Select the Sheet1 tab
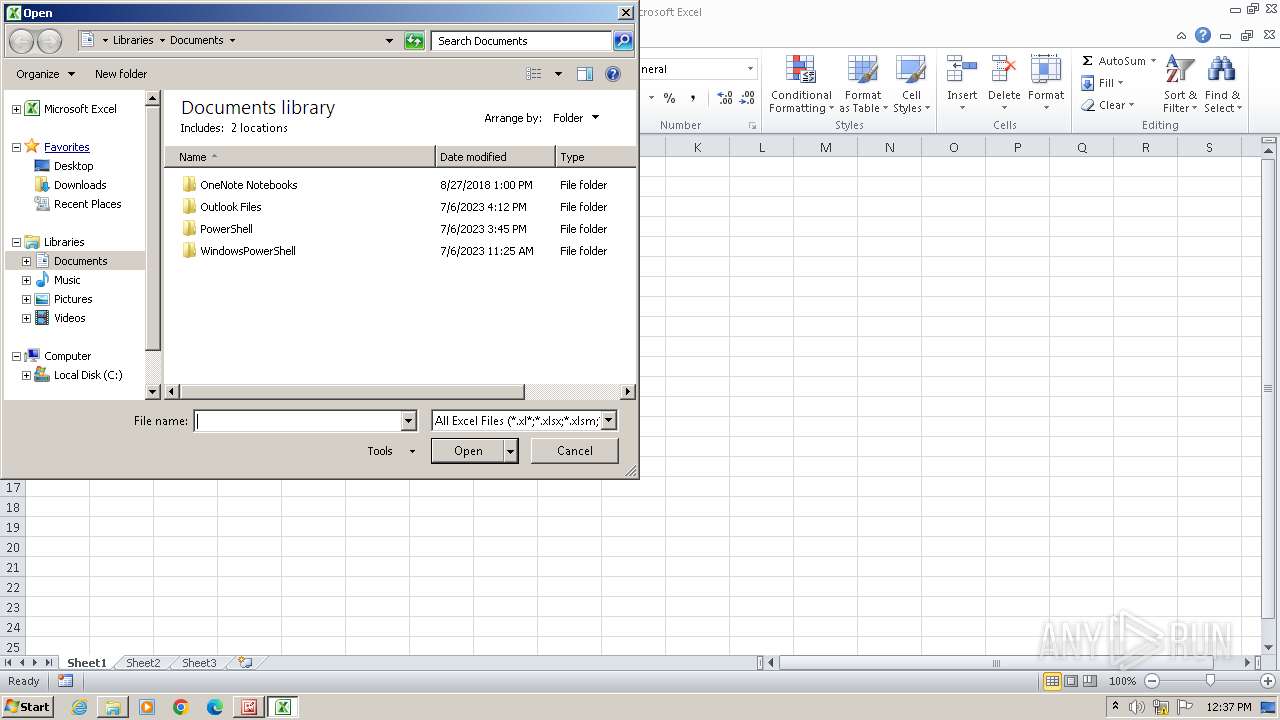 click(x=87, y=663)
